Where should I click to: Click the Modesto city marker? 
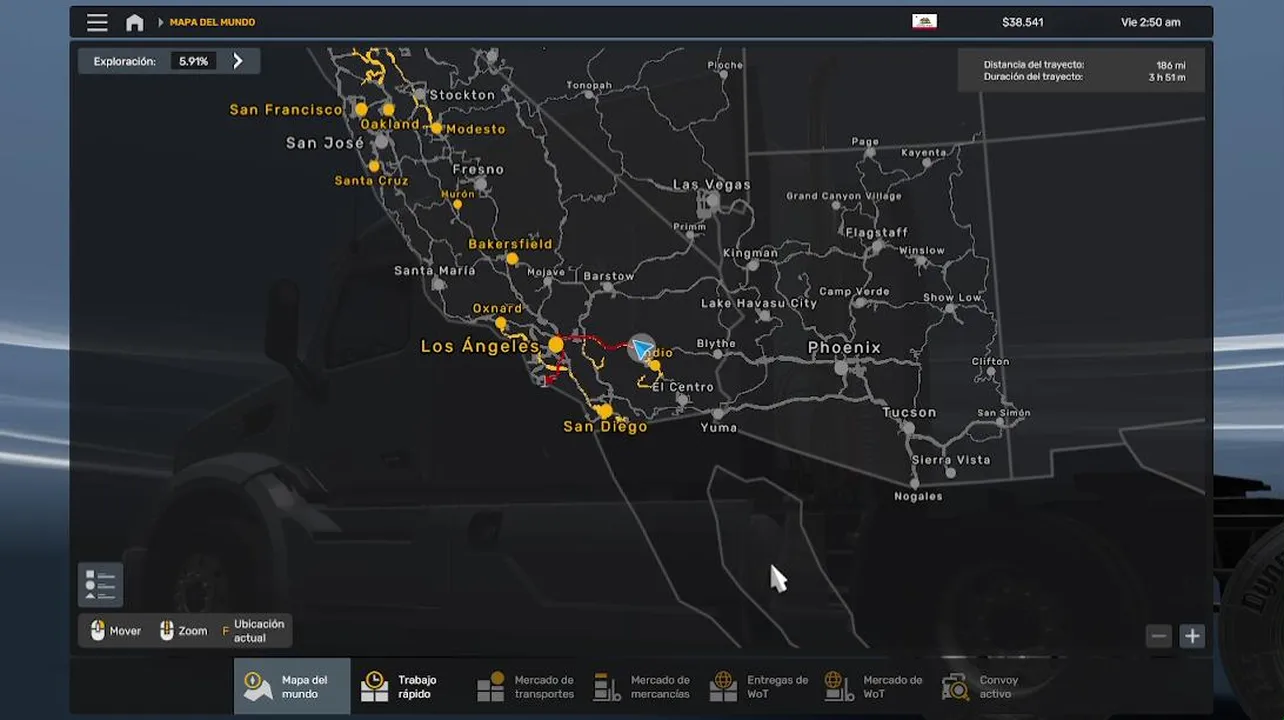point(437,128)
